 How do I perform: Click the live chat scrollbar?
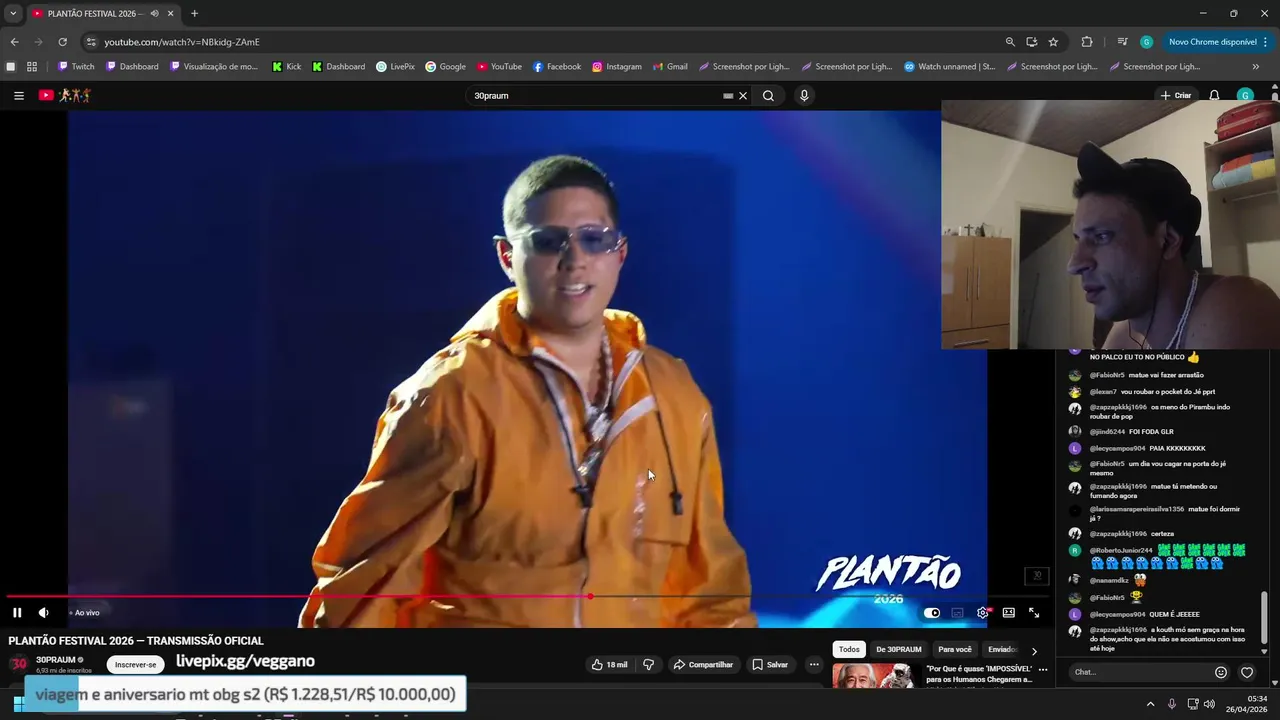point(1264,618)
